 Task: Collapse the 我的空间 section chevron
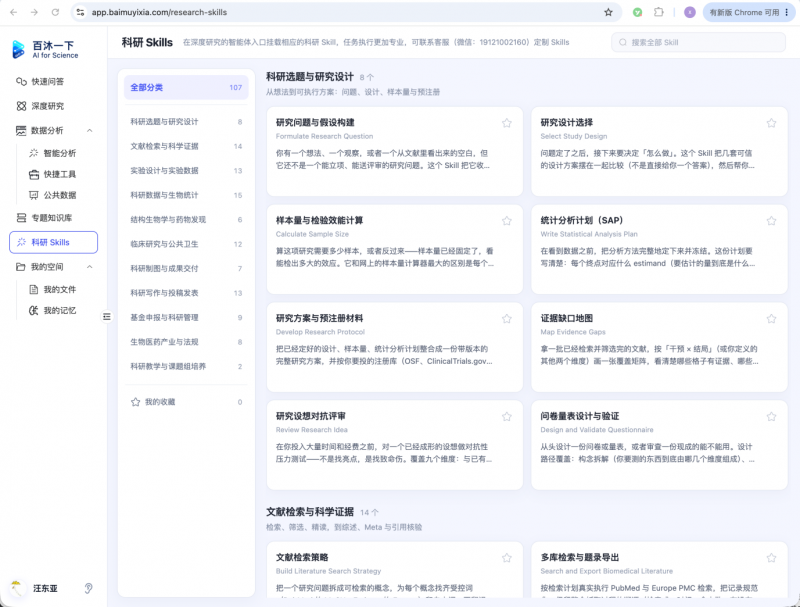coord(90,267)
